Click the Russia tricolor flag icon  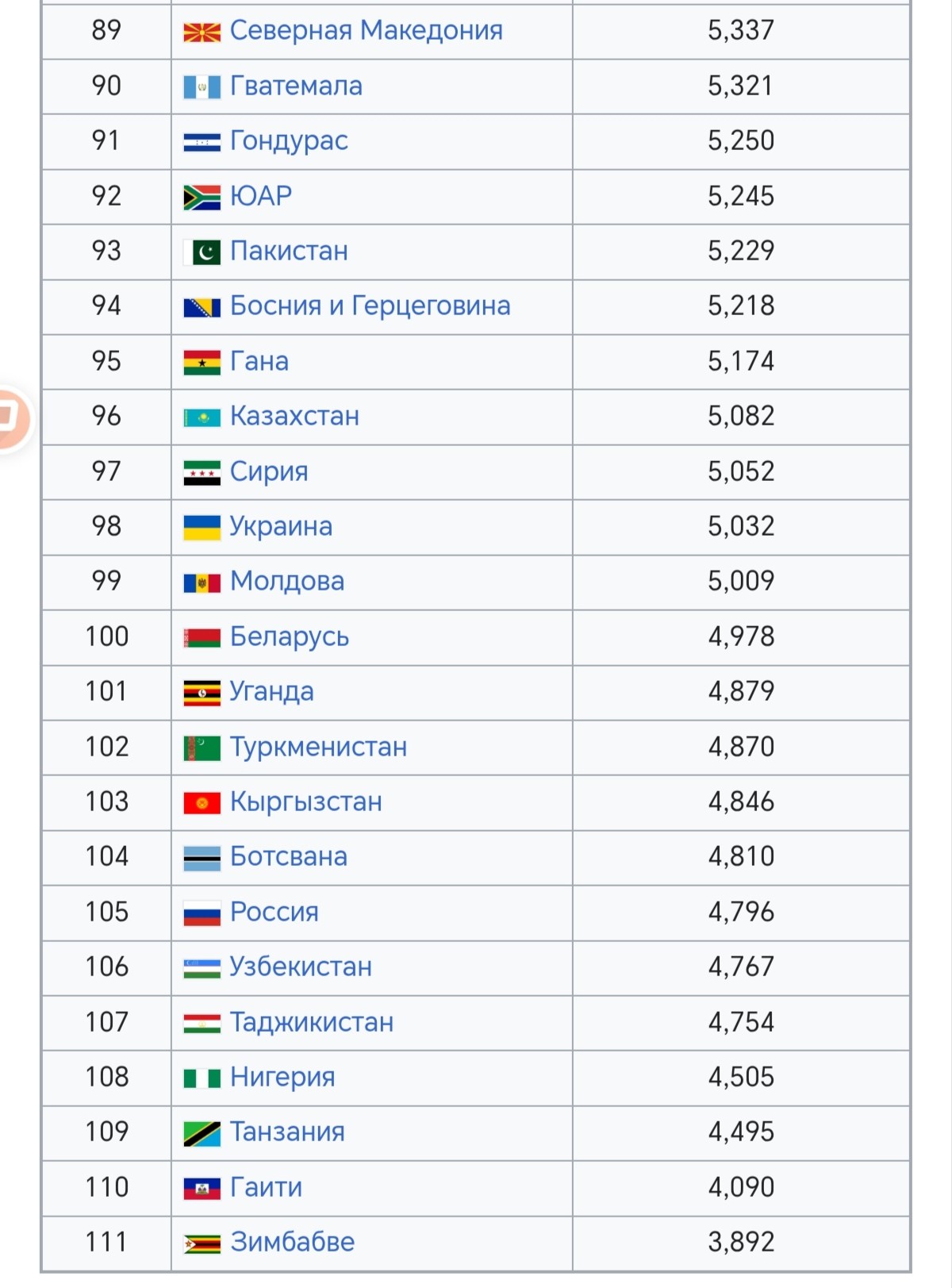[202, 913]
